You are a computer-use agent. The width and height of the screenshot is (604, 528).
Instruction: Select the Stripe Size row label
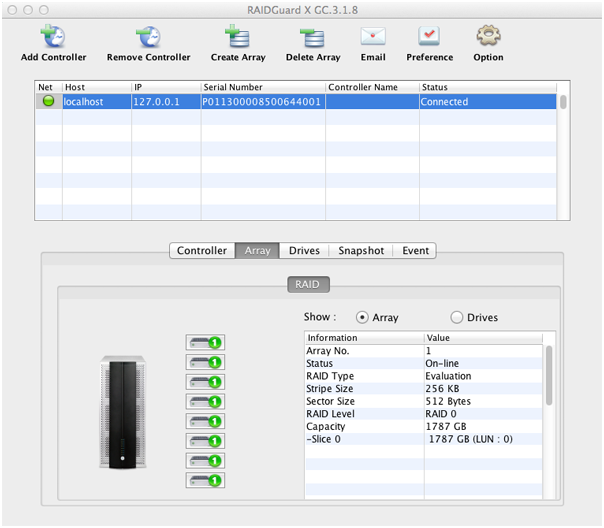tap(330, 389)
